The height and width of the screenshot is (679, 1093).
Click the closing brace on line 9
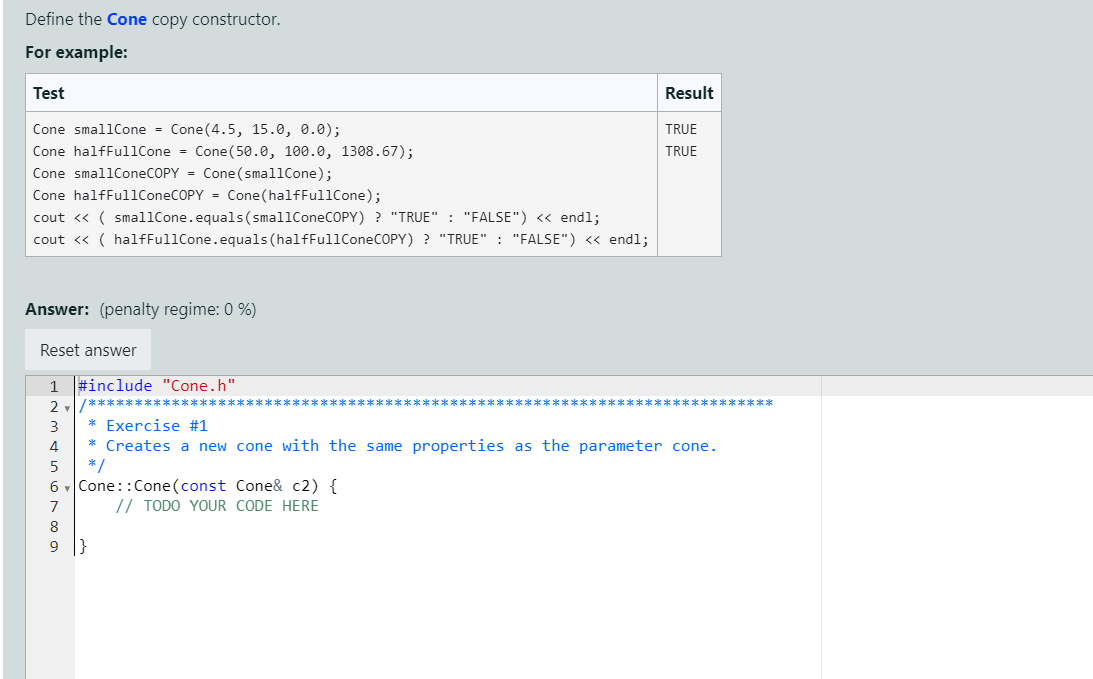point(82,546)
